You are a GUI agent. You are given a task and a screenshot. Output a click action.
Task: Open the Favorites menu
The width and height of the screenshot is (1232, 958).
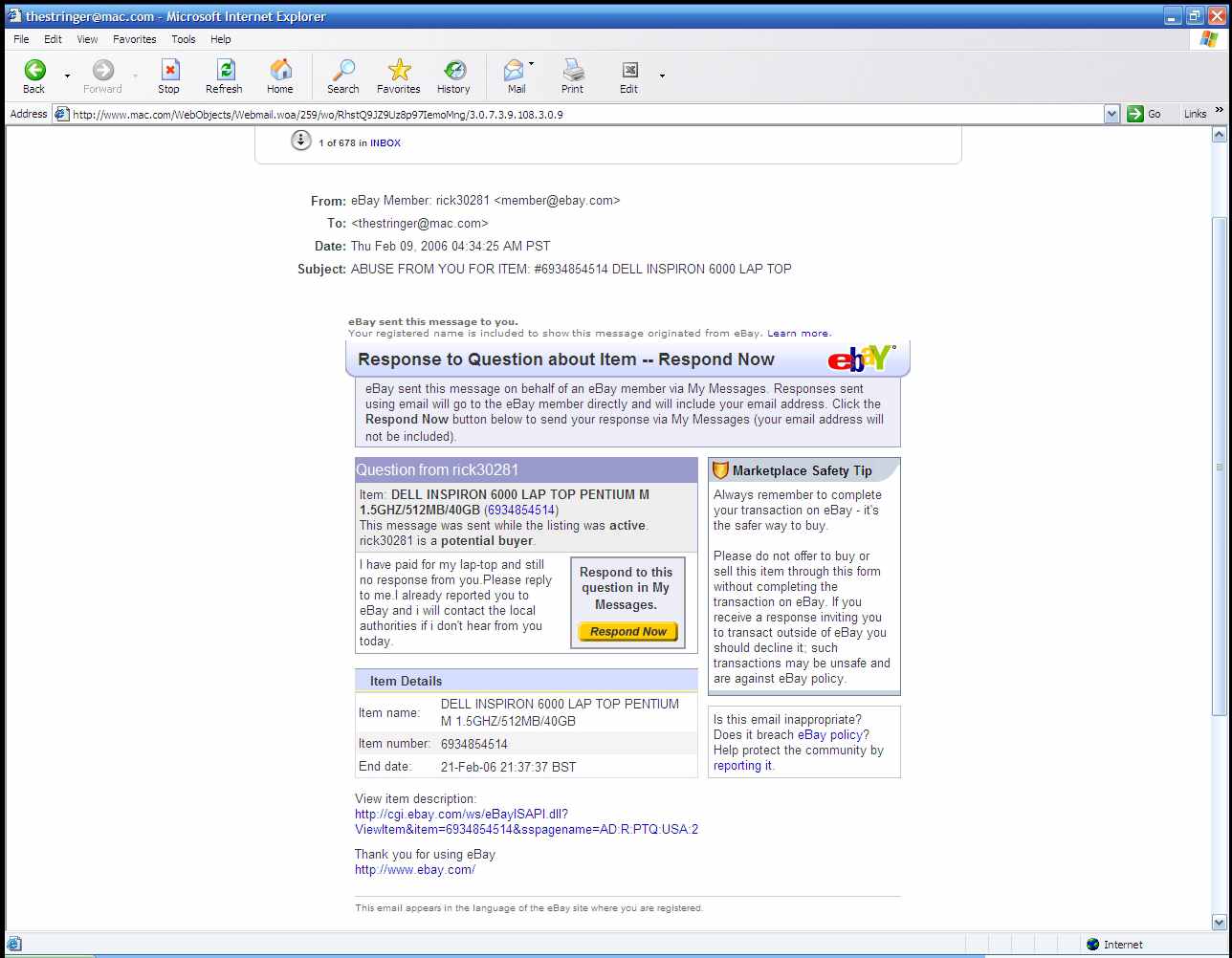click(x=135, y=39)
